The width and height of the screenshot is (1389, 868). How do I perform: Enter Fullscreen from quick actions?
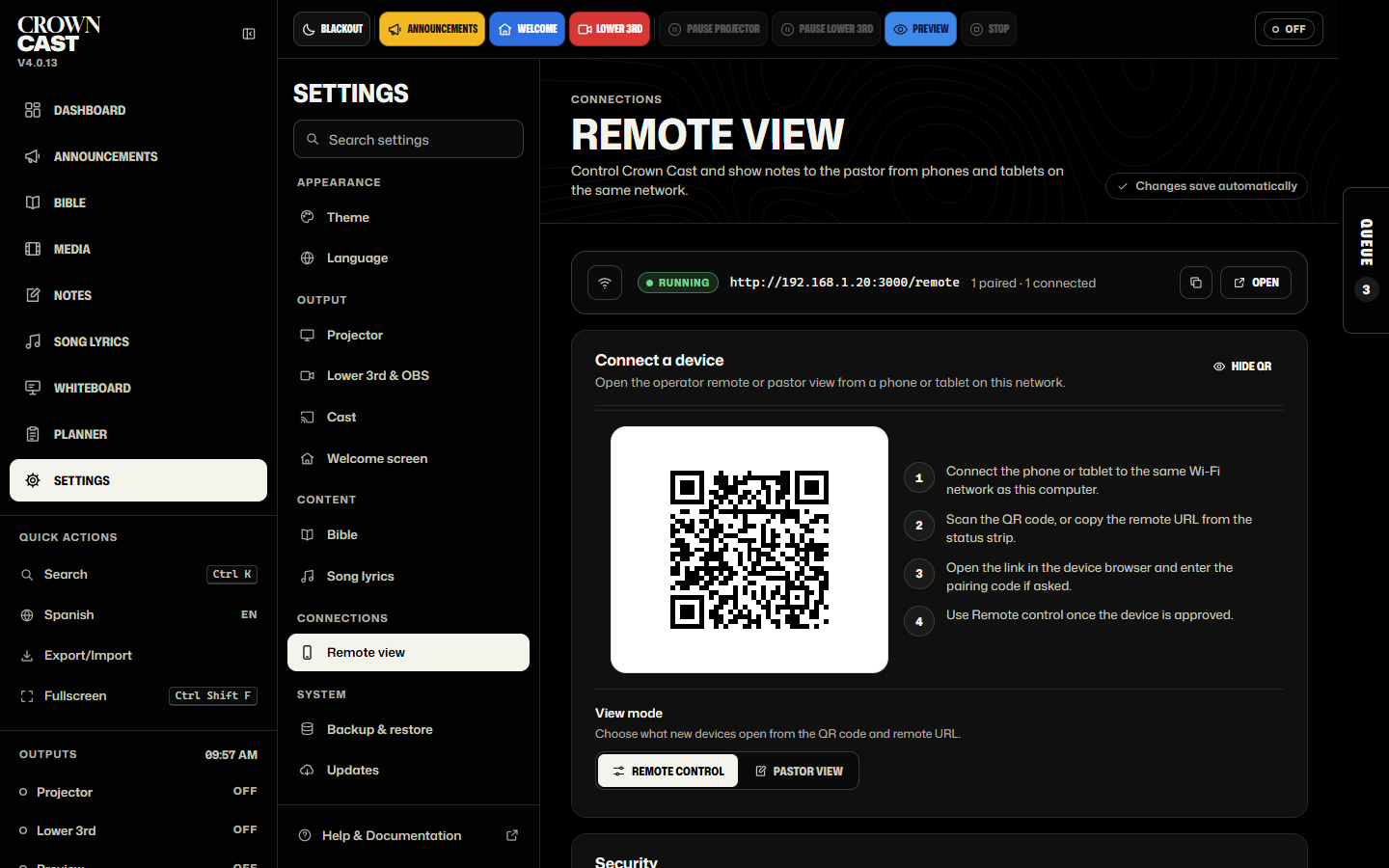(138, 695)
